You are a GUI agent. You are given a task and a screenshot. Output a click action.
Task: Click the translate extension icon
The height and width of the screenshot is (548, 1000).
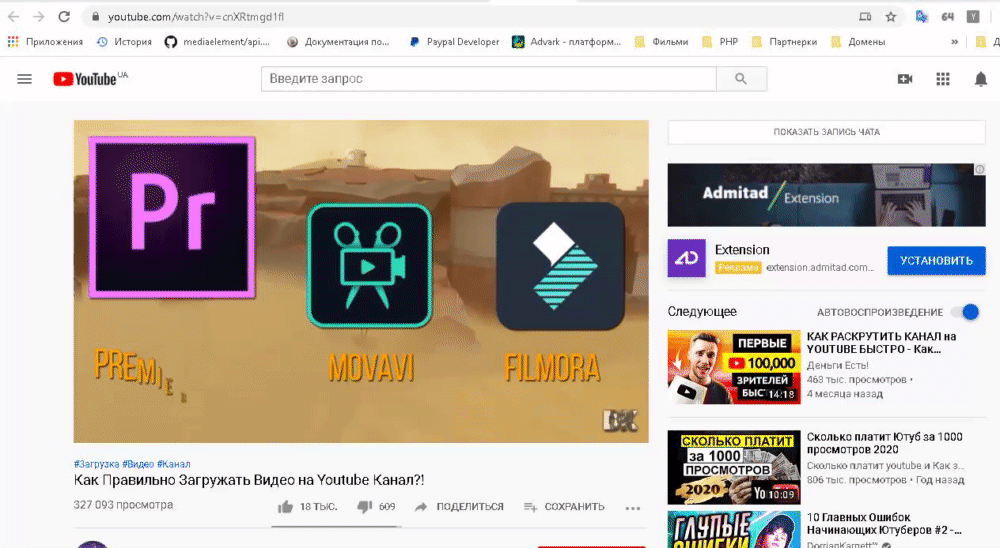click(x=922, y=17)
